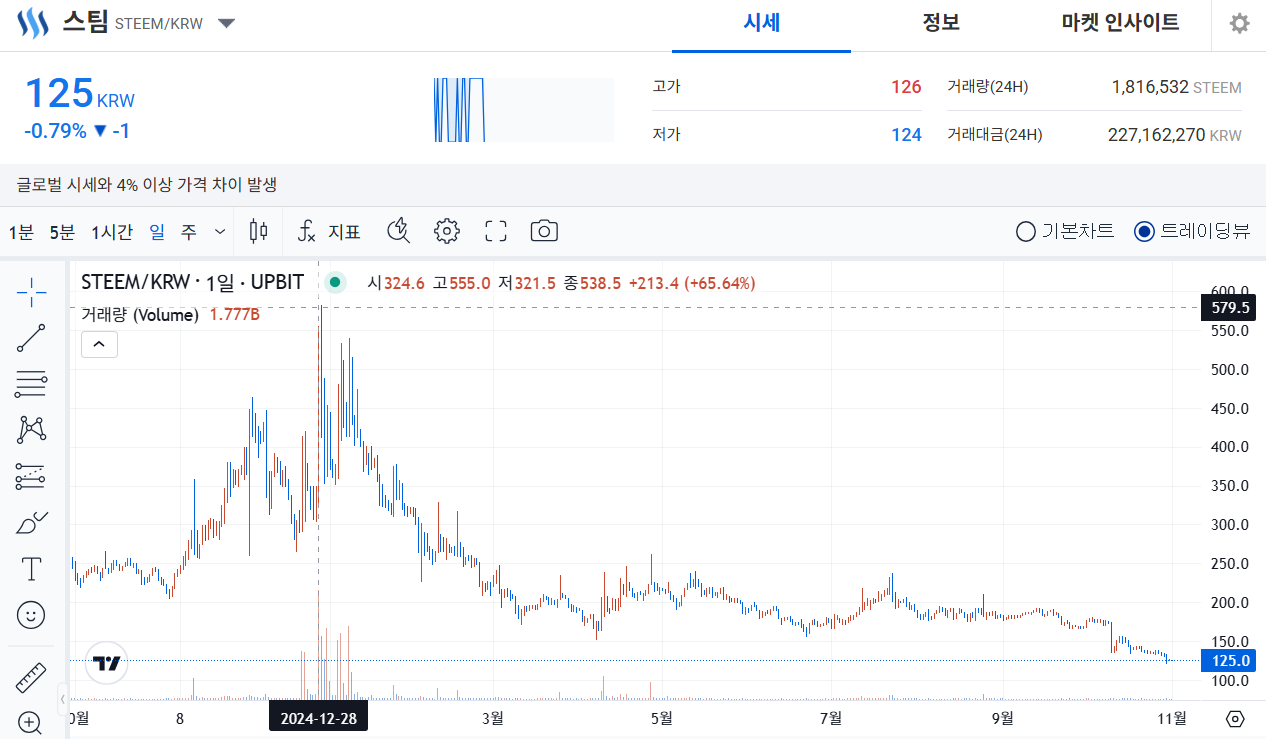Take a chart snapshot with camera icon
This screenshot has height=739, width=1266.
click(543, 232)
